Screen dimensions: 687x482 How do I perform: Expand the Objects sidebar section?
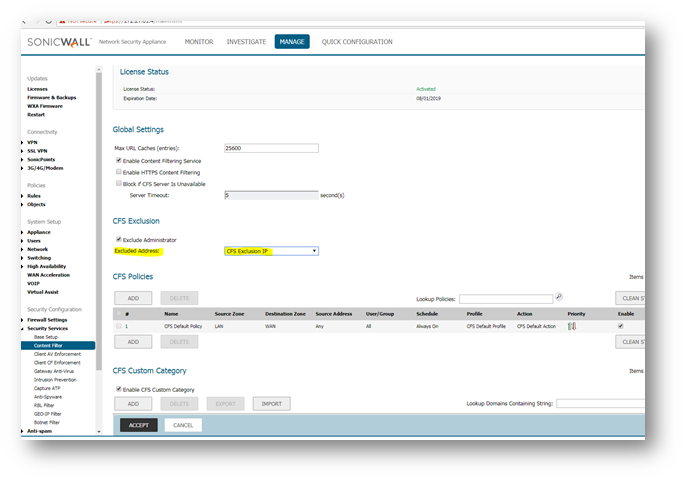point(22,205)
